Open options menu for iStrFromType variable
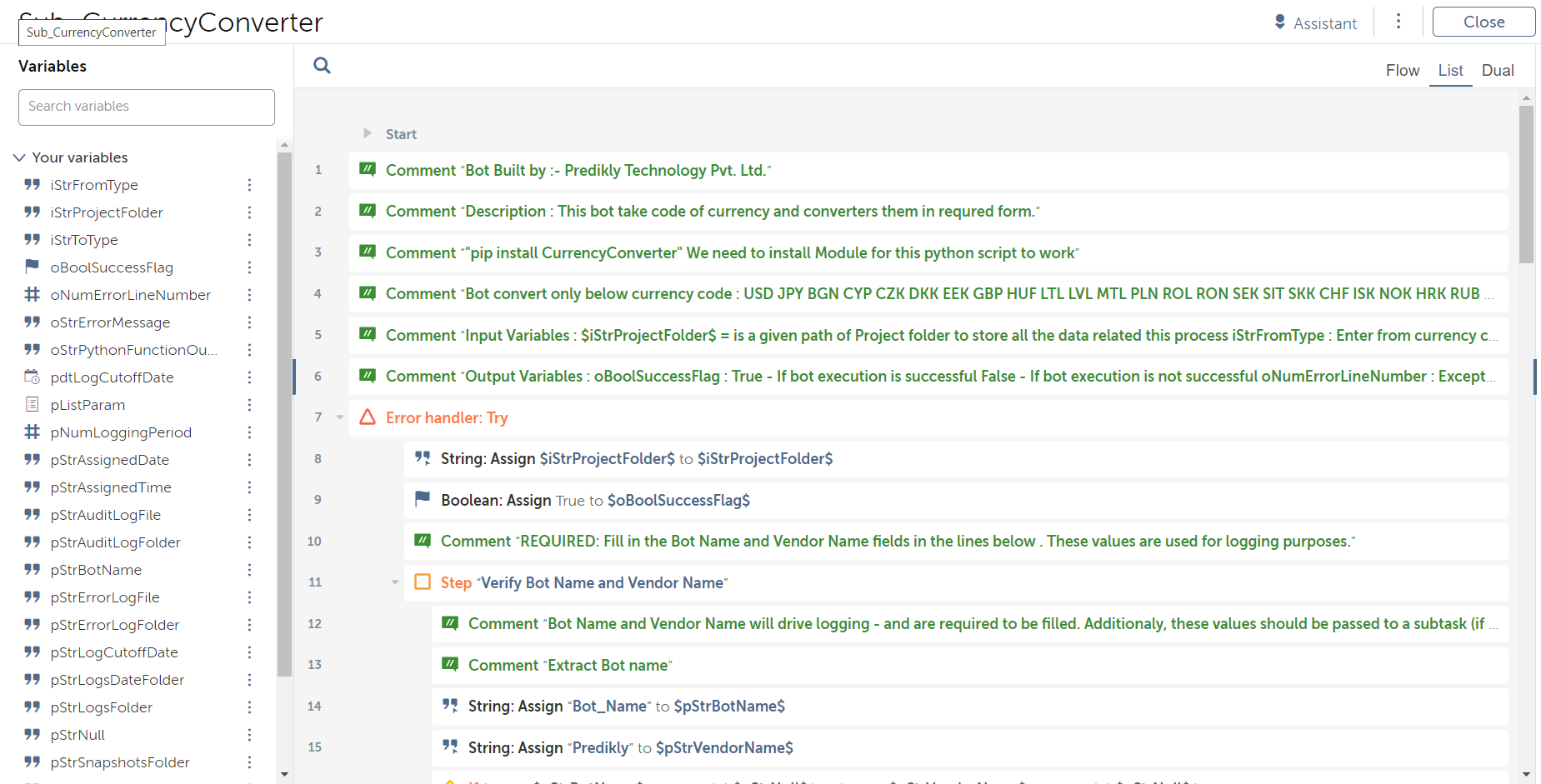 coord(249,185)
